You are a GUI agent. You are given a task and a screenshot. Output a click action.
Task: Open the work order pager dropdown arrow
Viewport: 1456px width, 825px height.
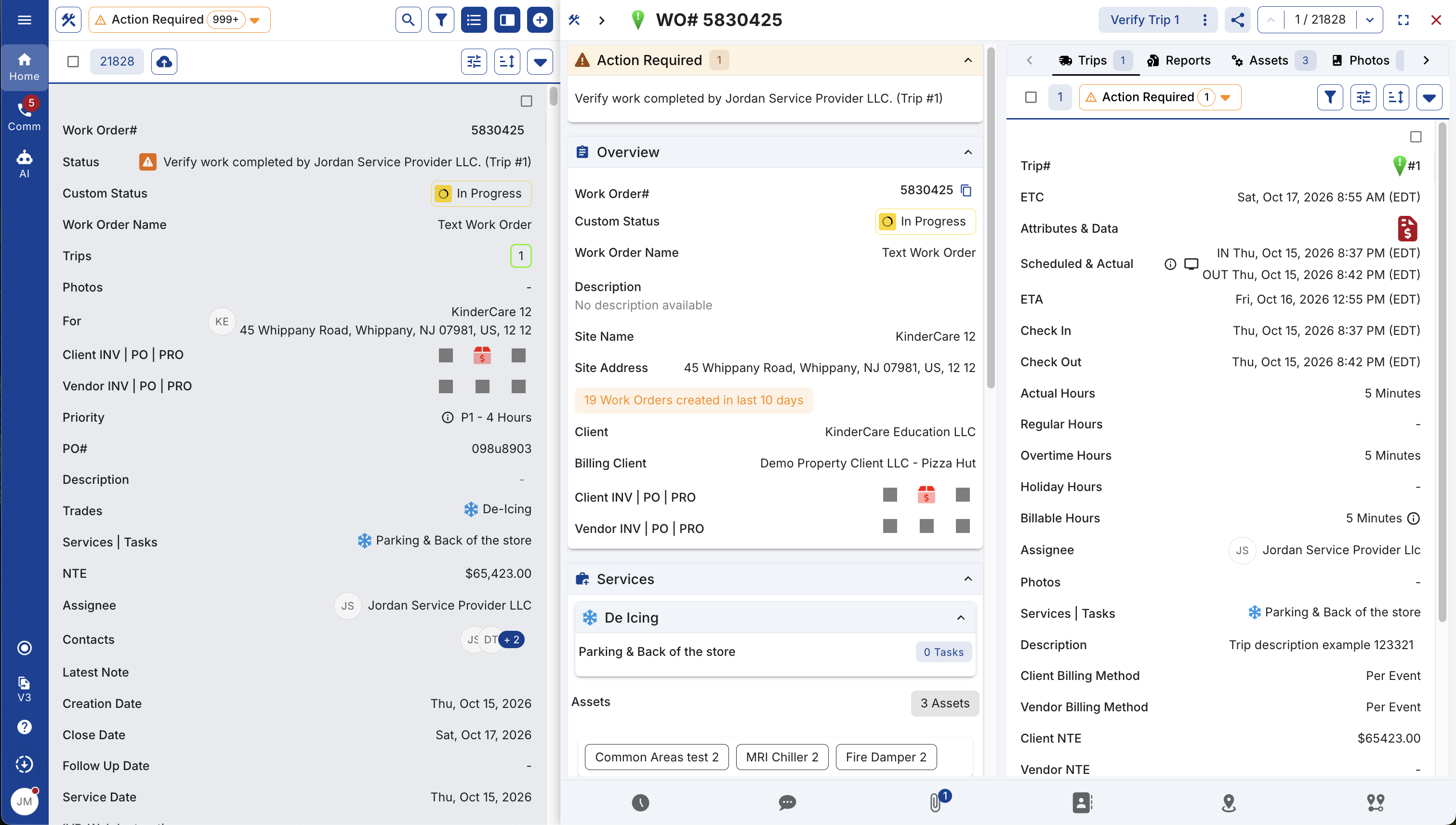[1370, 20]
